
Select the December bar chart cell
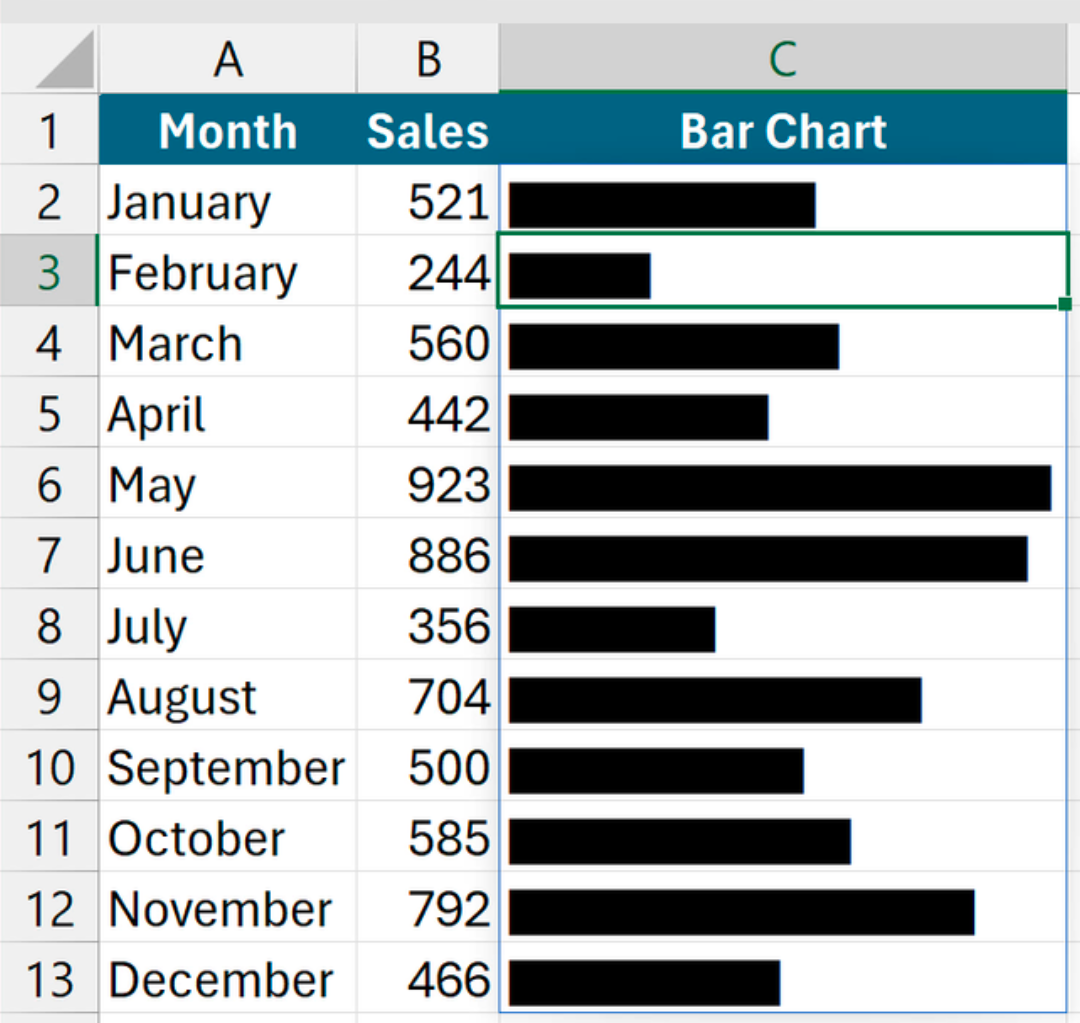[783, 981]
